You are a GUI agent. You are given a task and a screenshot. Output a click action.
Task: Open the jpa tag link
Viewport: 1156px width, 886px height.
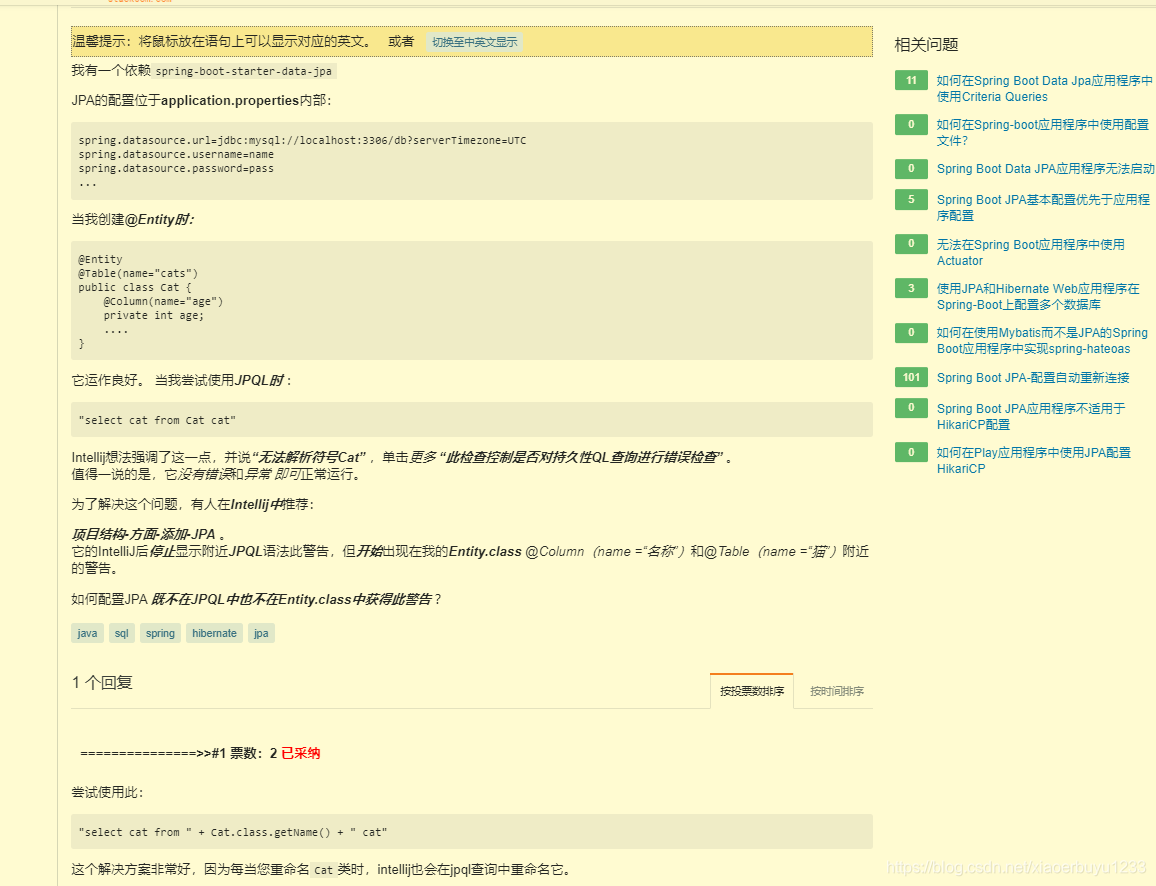point(261,633)
